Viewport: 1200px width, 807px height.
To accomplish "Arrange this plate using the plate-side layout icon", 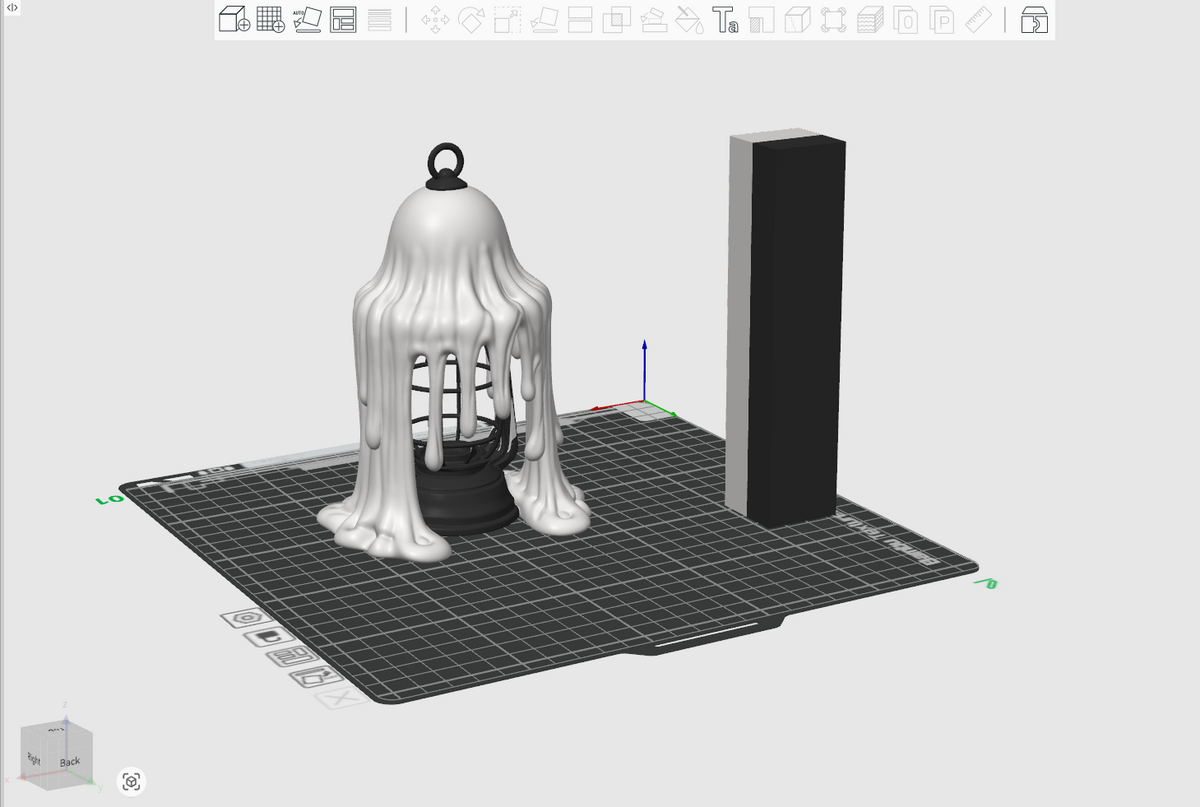I will pyautogui.click(x=292, y=656).
